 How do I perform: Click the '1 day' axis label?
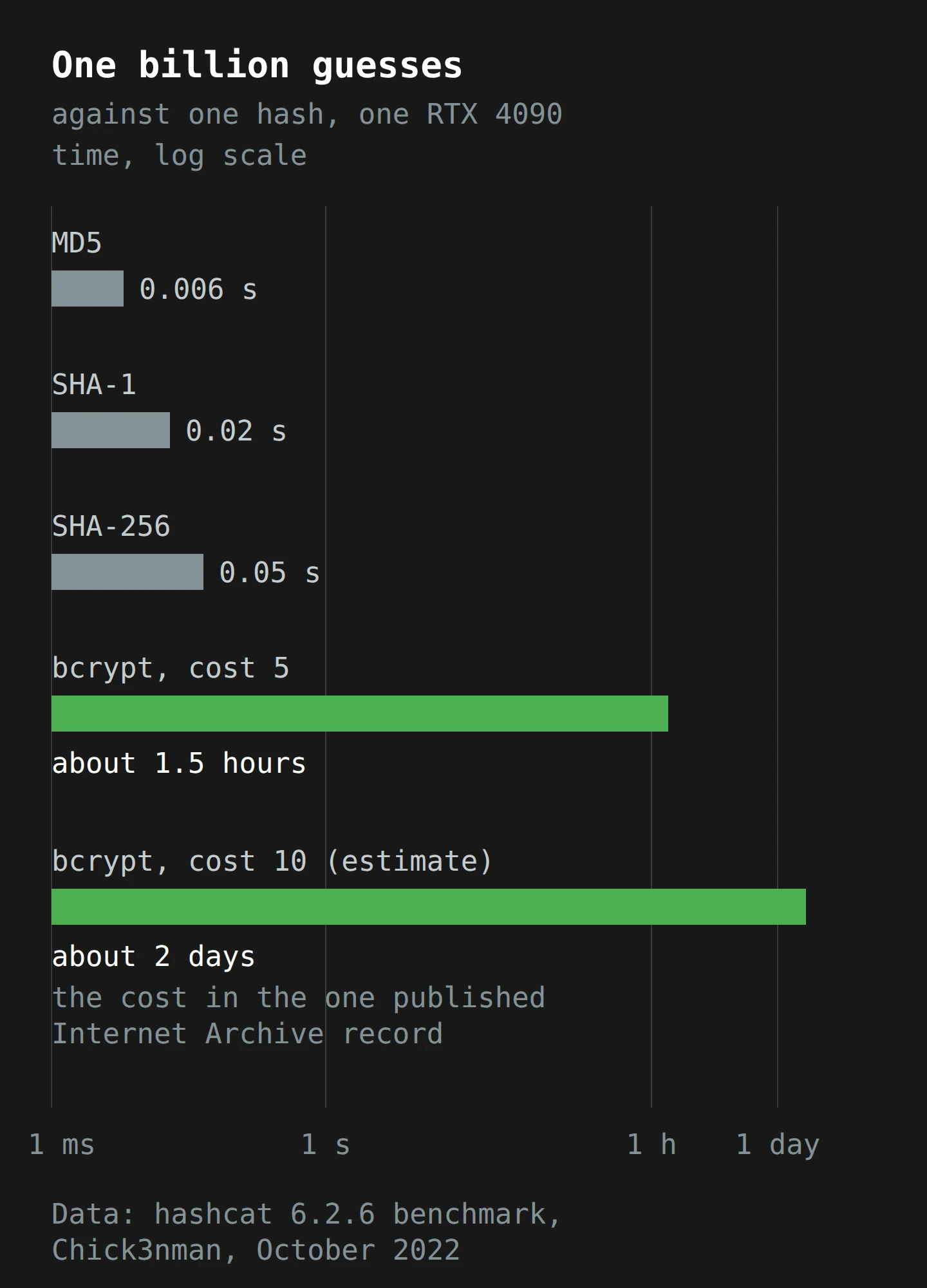[778, 1145]
